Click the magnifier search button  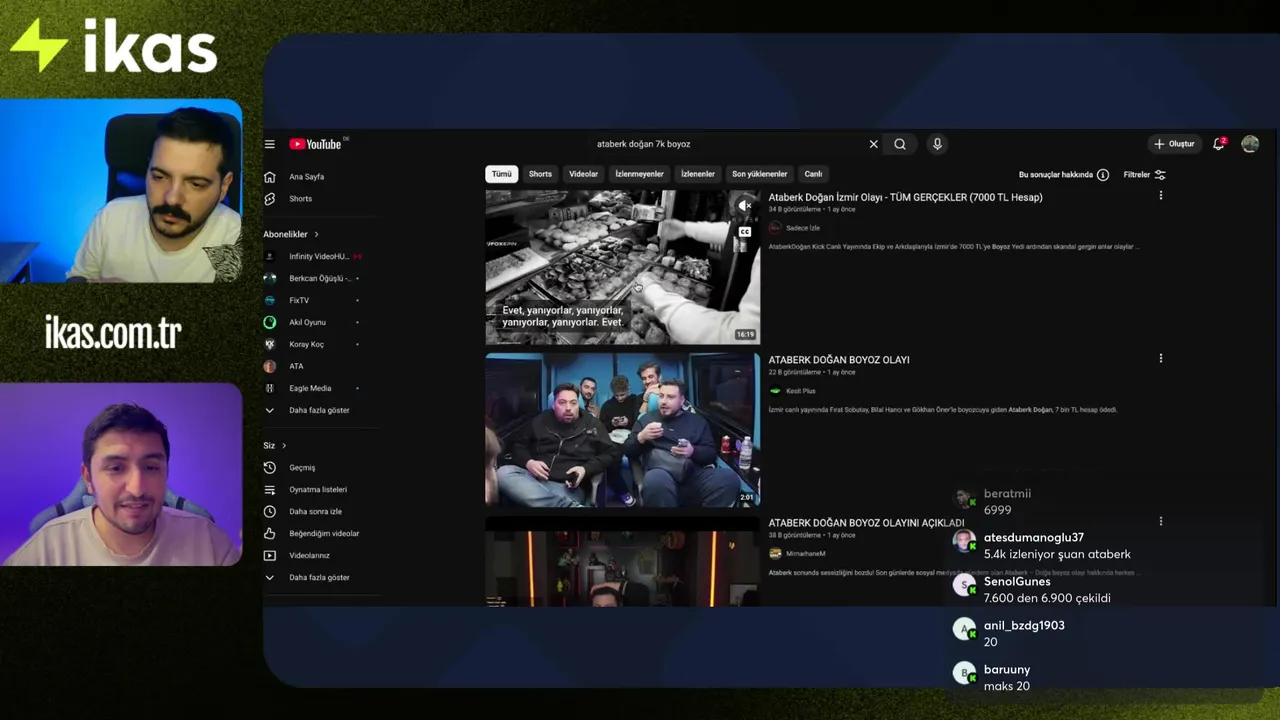[900, 144]
